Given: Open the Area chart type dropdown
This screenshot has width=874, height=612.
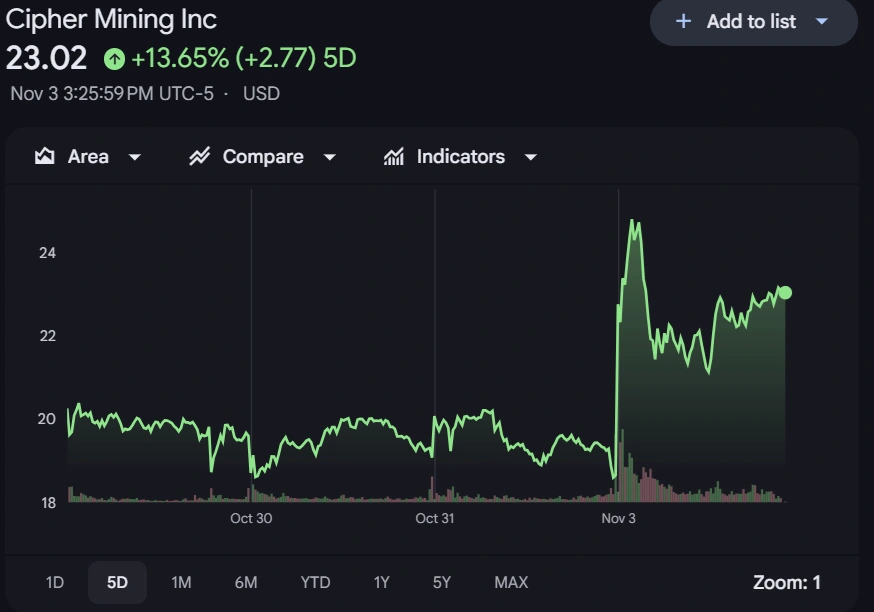Looking at the screenshot, I should (135, 157).
